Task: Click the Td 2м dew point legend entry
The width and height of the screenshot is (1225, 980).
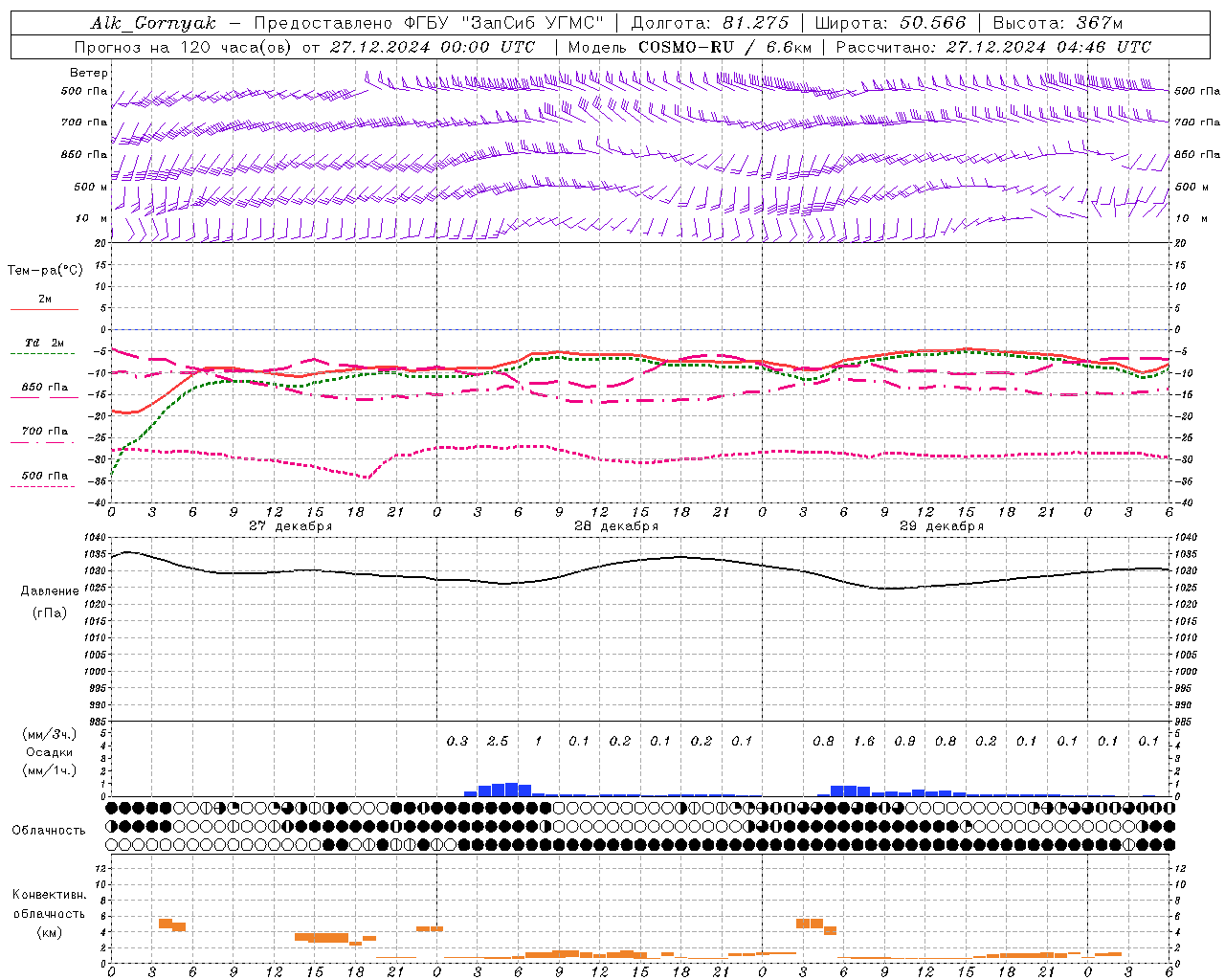Action: pyautogui.click(x=44, y=343)
